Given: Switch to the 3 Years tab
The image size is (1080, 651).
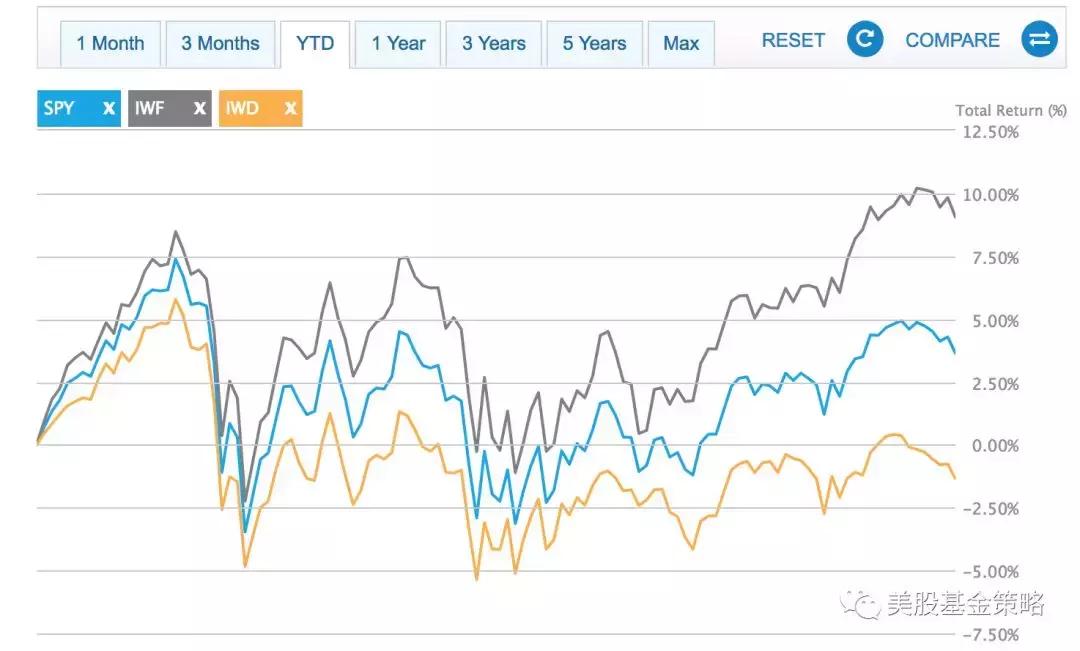Looking at the screenshot, I should click(494, 44).
